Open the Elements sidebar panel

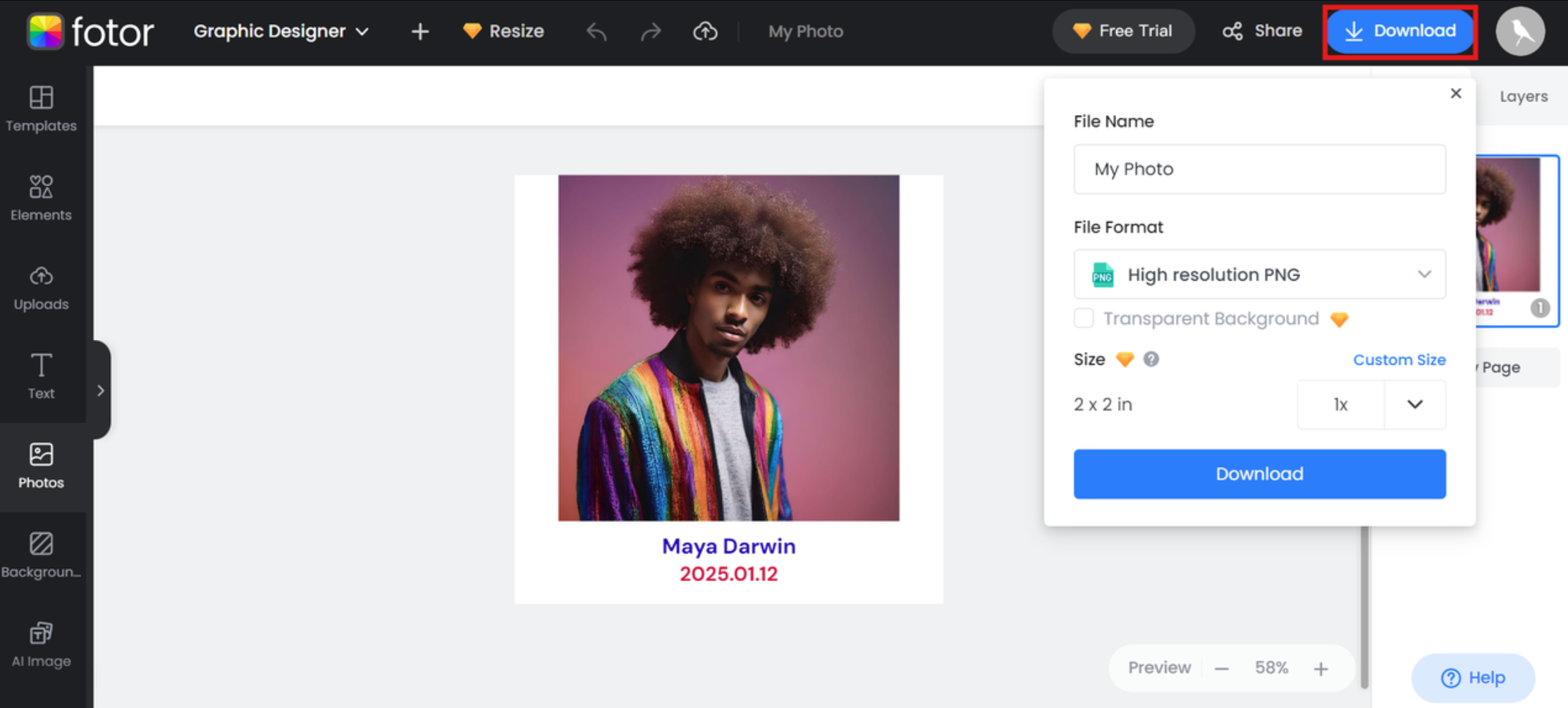(x=41, y=197)
